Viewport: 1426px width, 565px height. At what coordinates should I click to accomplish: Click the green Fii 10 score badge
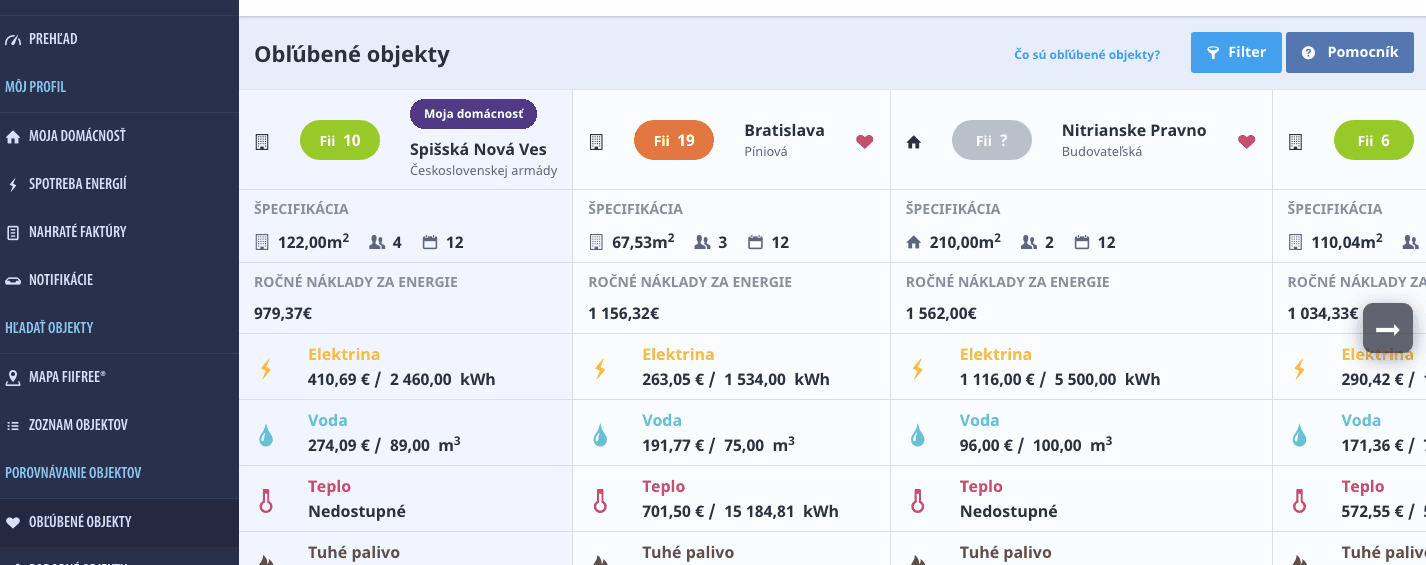pyautogui.click(x=340, y=141)
